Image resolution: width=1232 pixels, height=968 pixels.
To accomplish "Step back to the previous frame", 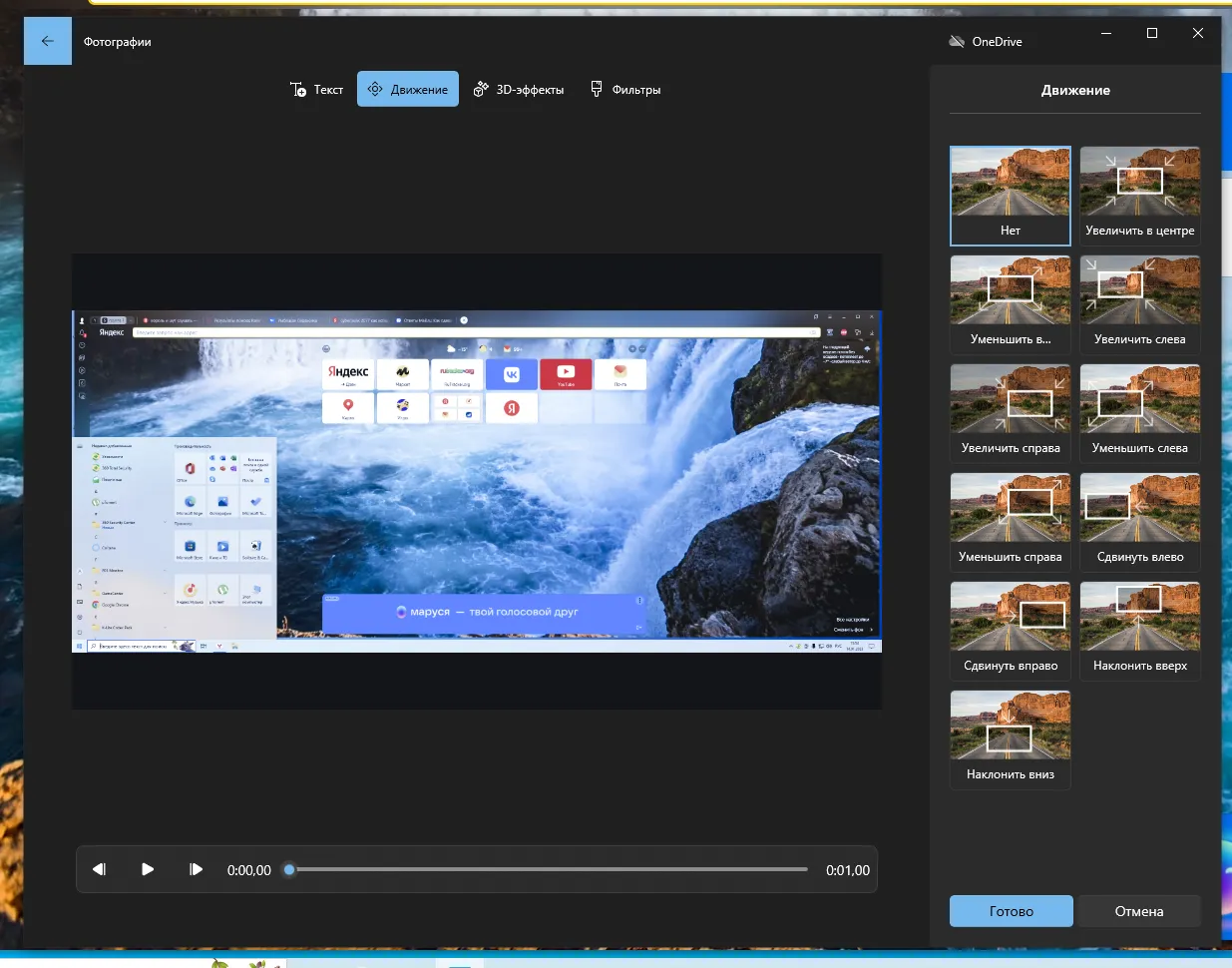I will [100, 869].
